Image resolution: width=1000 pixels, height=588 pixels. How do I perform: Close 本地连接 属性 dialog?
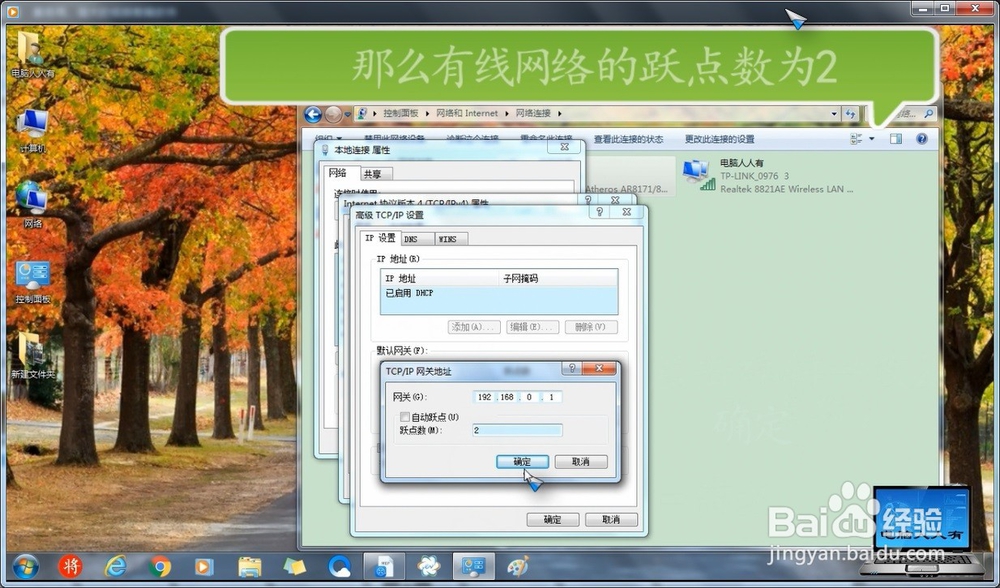click(564, 147)
